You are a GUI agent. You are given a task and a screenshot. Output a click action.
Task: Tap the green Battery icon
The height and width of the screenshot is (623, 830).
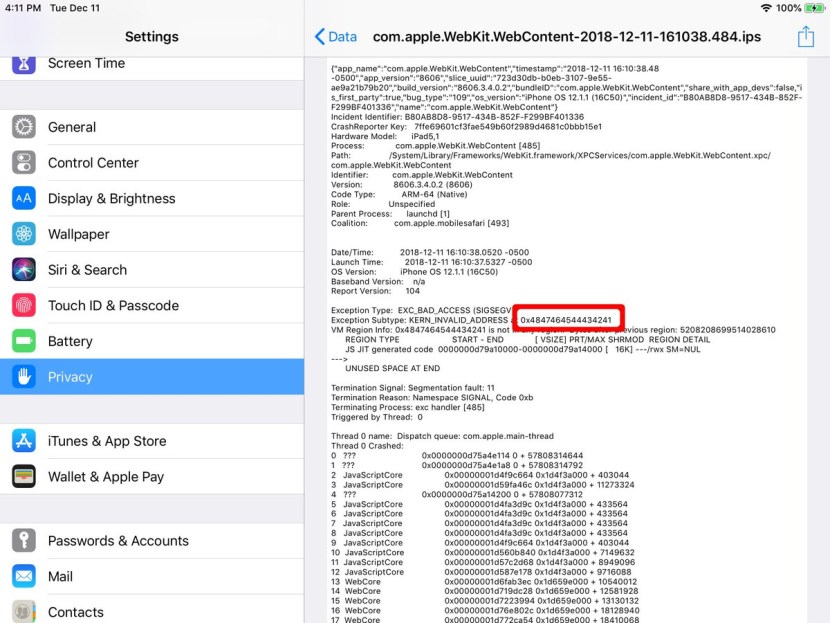23,341
